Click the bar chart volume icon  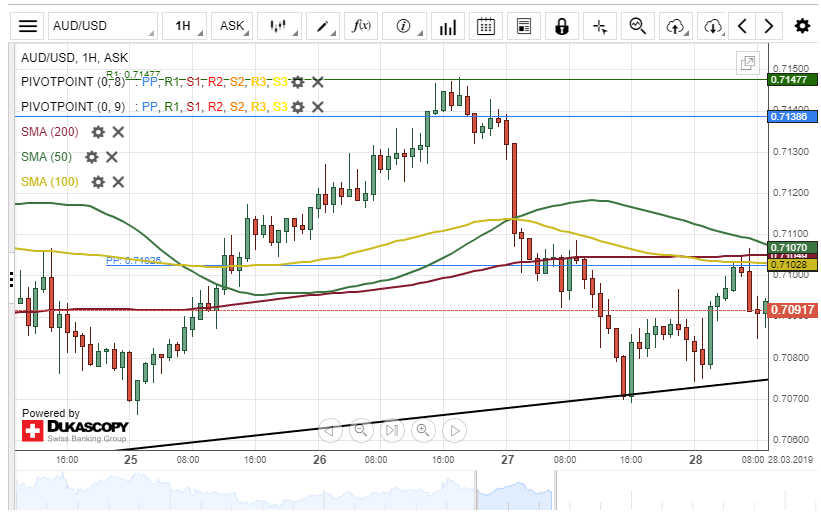click(448, 26)
